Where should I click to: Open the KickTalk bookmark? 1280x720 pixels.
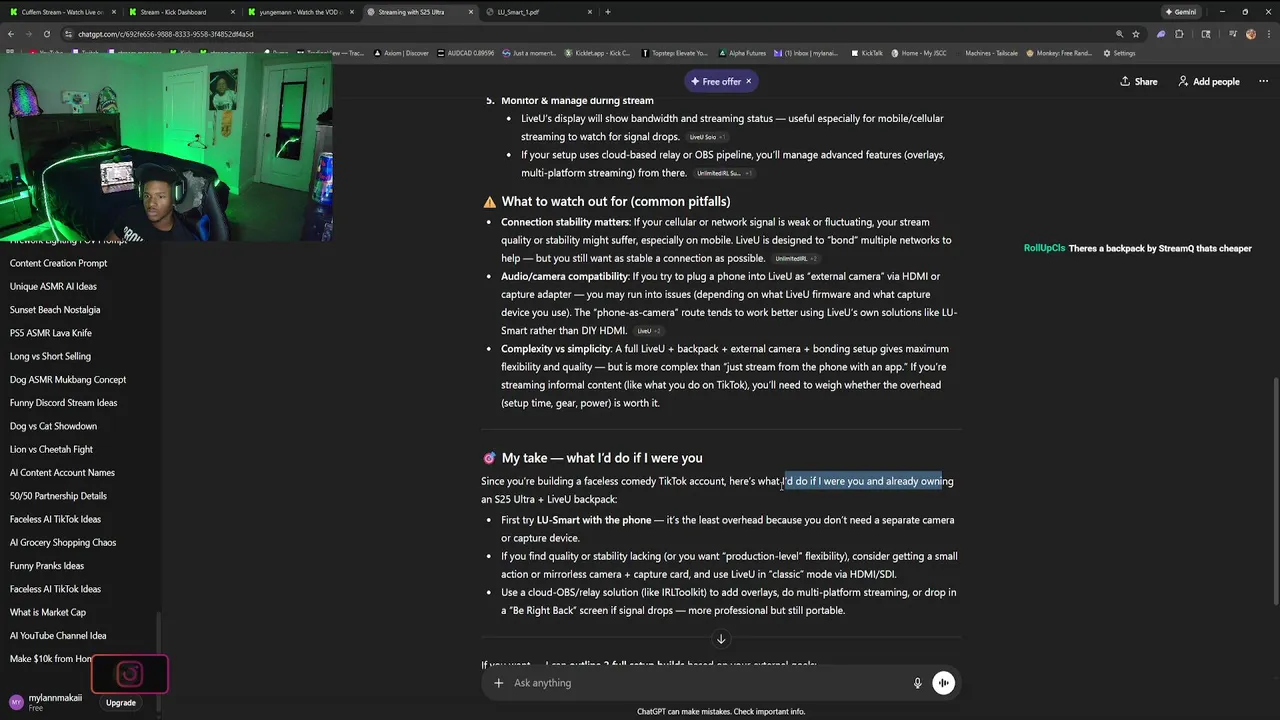pos(867,53)
